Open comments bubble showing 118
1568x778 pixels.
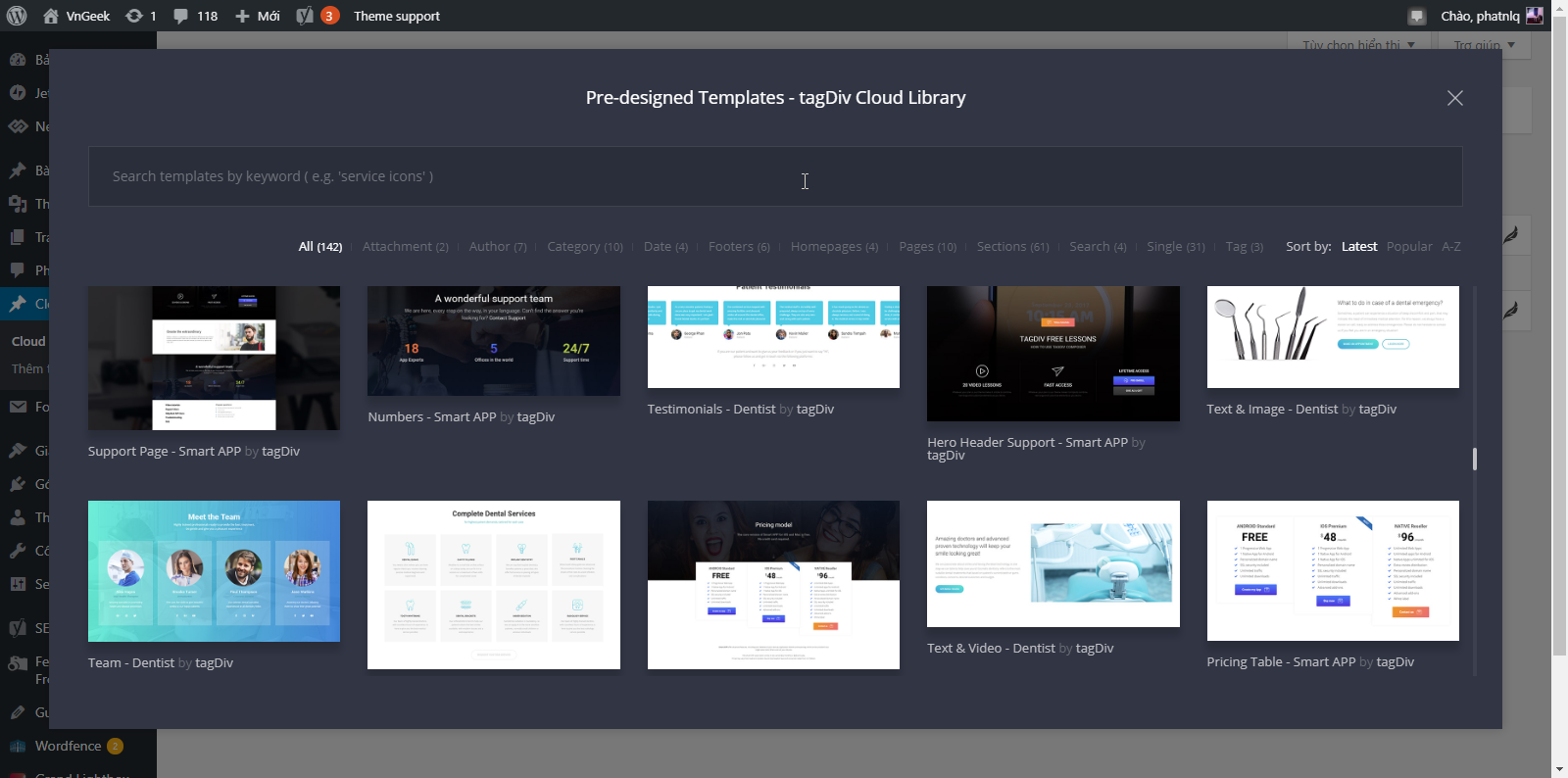pyautogui.click(x=195, y=16)
